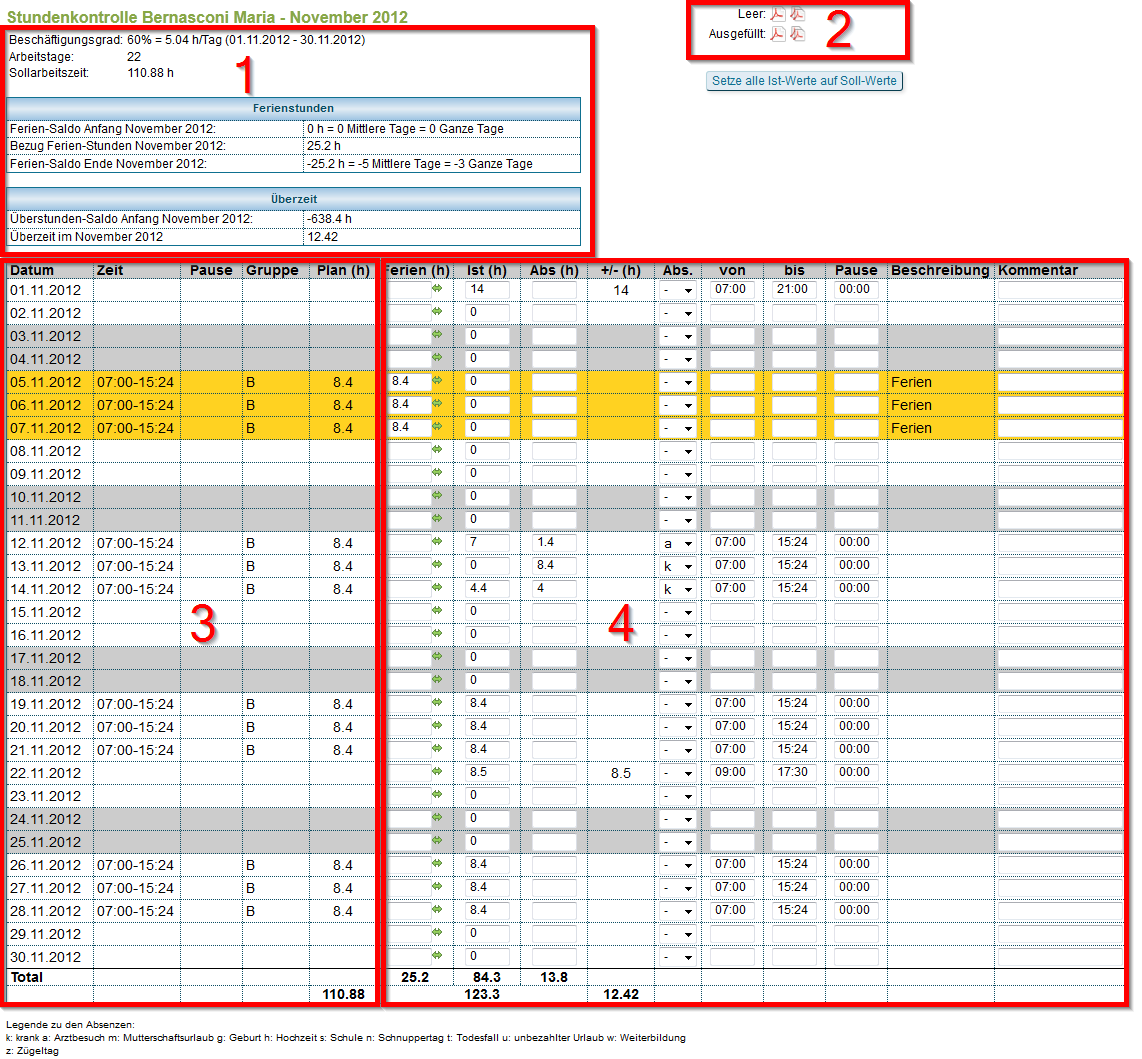Click the green swap arrows for 30.11.2012
The height and width of the screenshot is (1059, 1142).
pos(437,956)
